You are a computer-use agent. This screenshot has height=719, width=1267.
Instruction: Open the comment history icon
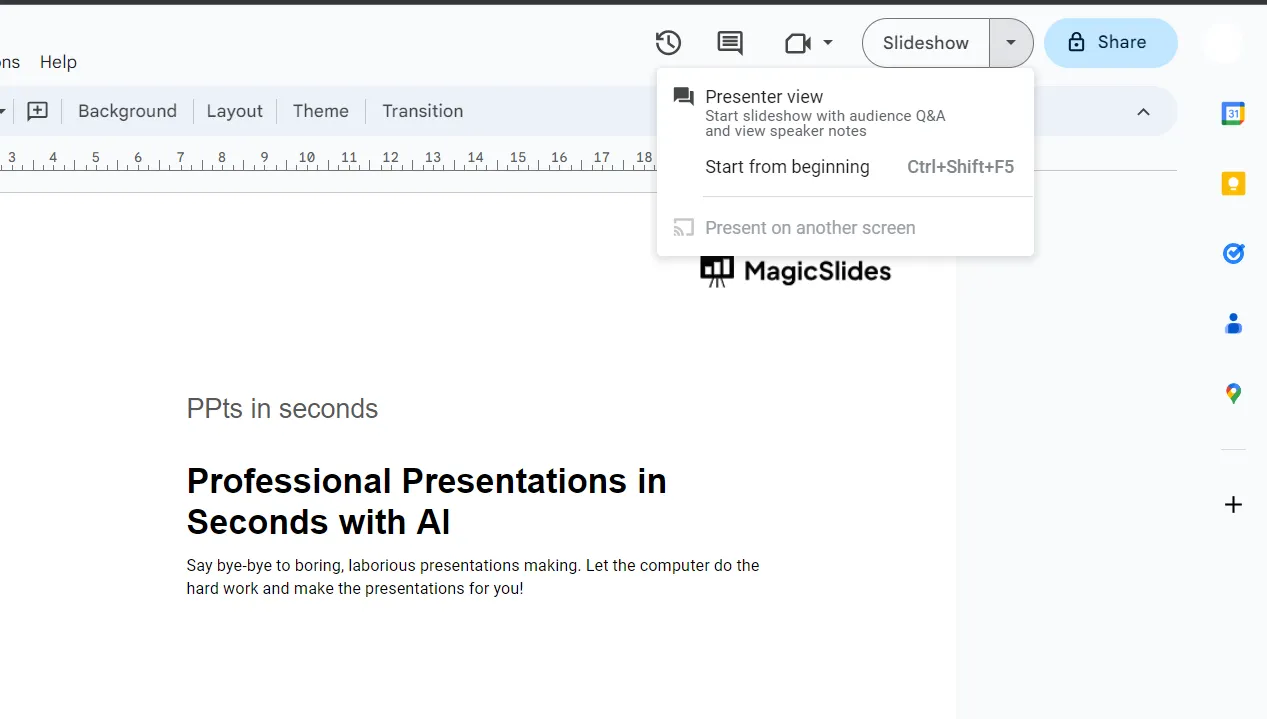point(730,43)
